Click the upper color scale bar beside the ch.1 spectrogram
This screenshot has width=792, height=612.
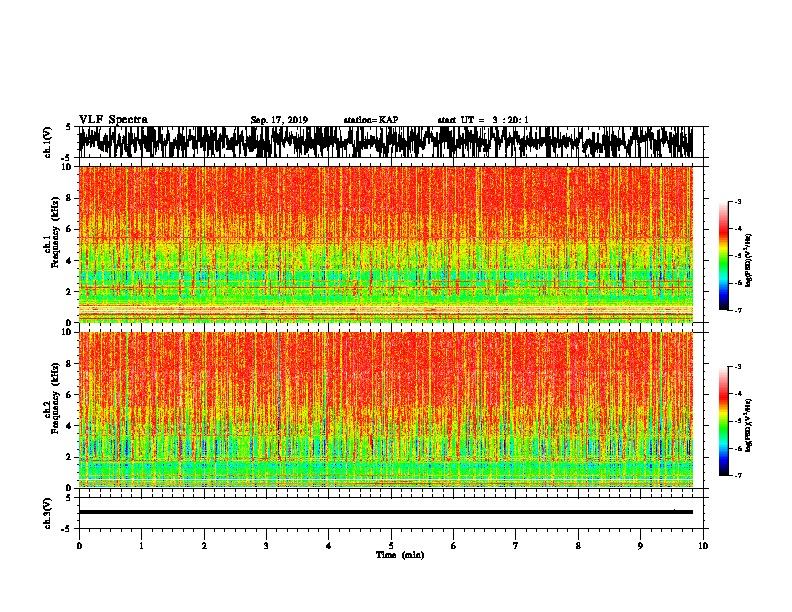[x=723, y=256]
